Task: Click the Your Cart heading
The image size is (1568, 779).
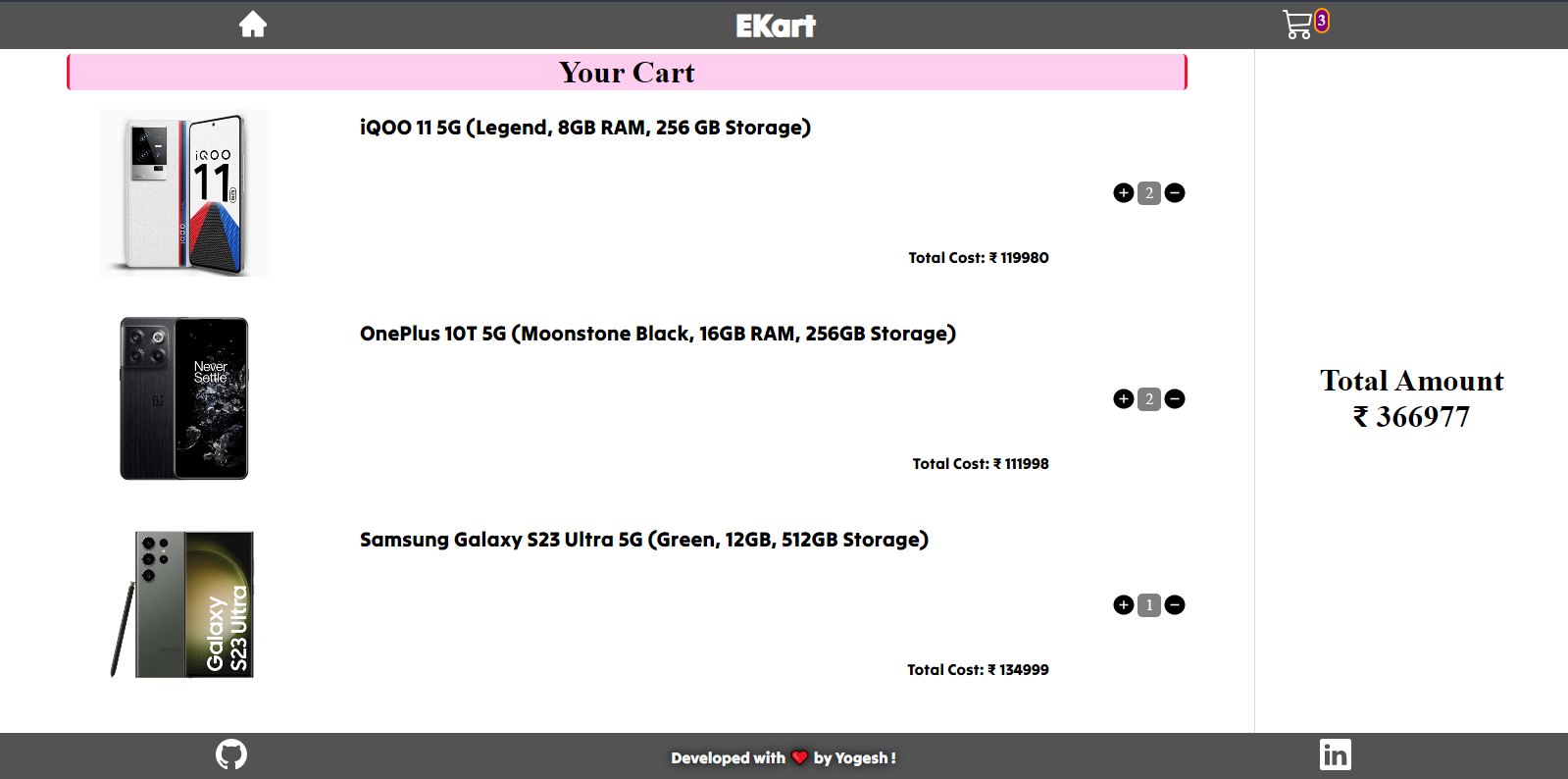Action: 627,73
